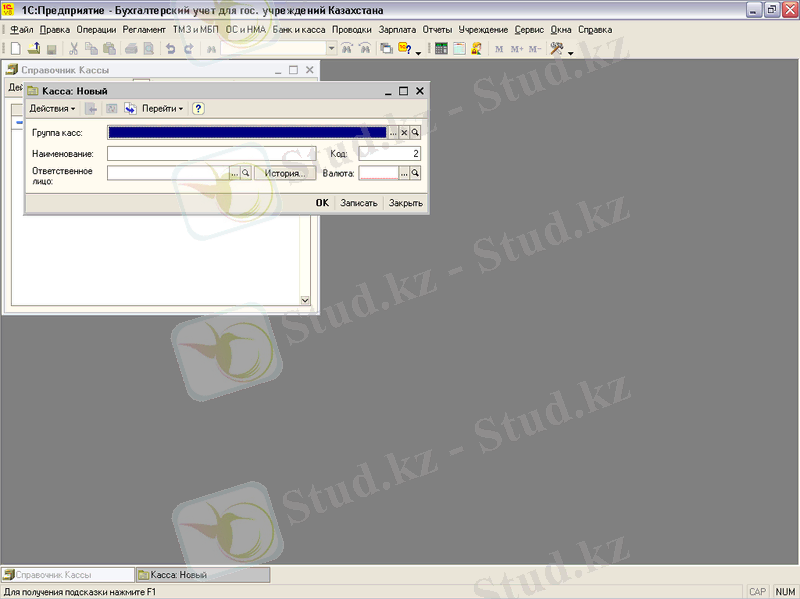
Task: Click the 1C help question icon
Action: [x=405, y=48]
